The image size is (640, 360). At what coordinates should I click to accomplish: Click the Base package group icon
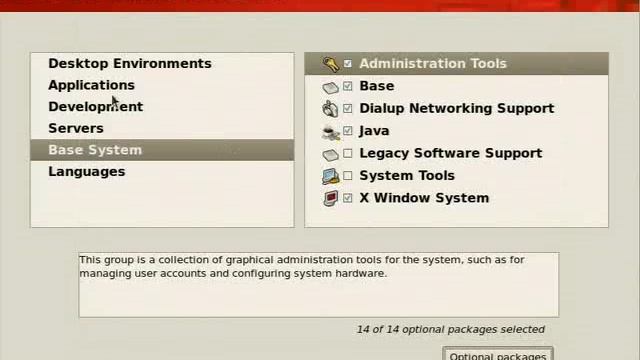click(330, 87)
